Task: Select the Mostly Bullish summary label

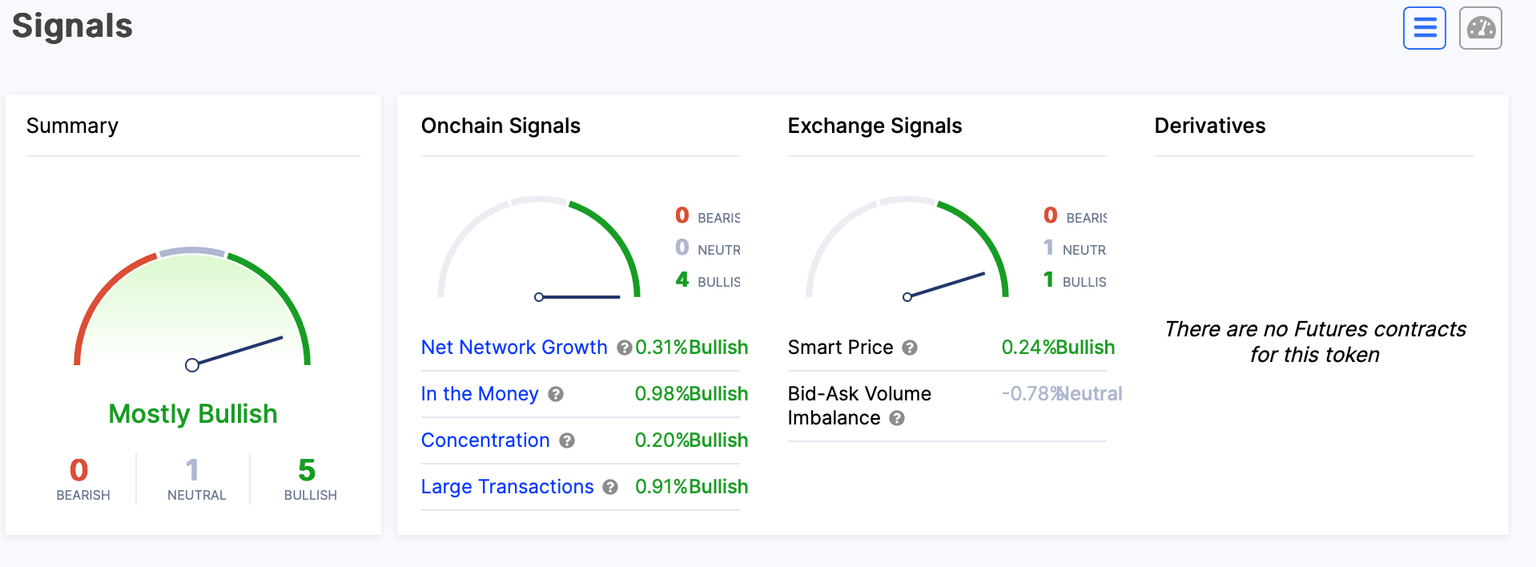Action: 193,414
